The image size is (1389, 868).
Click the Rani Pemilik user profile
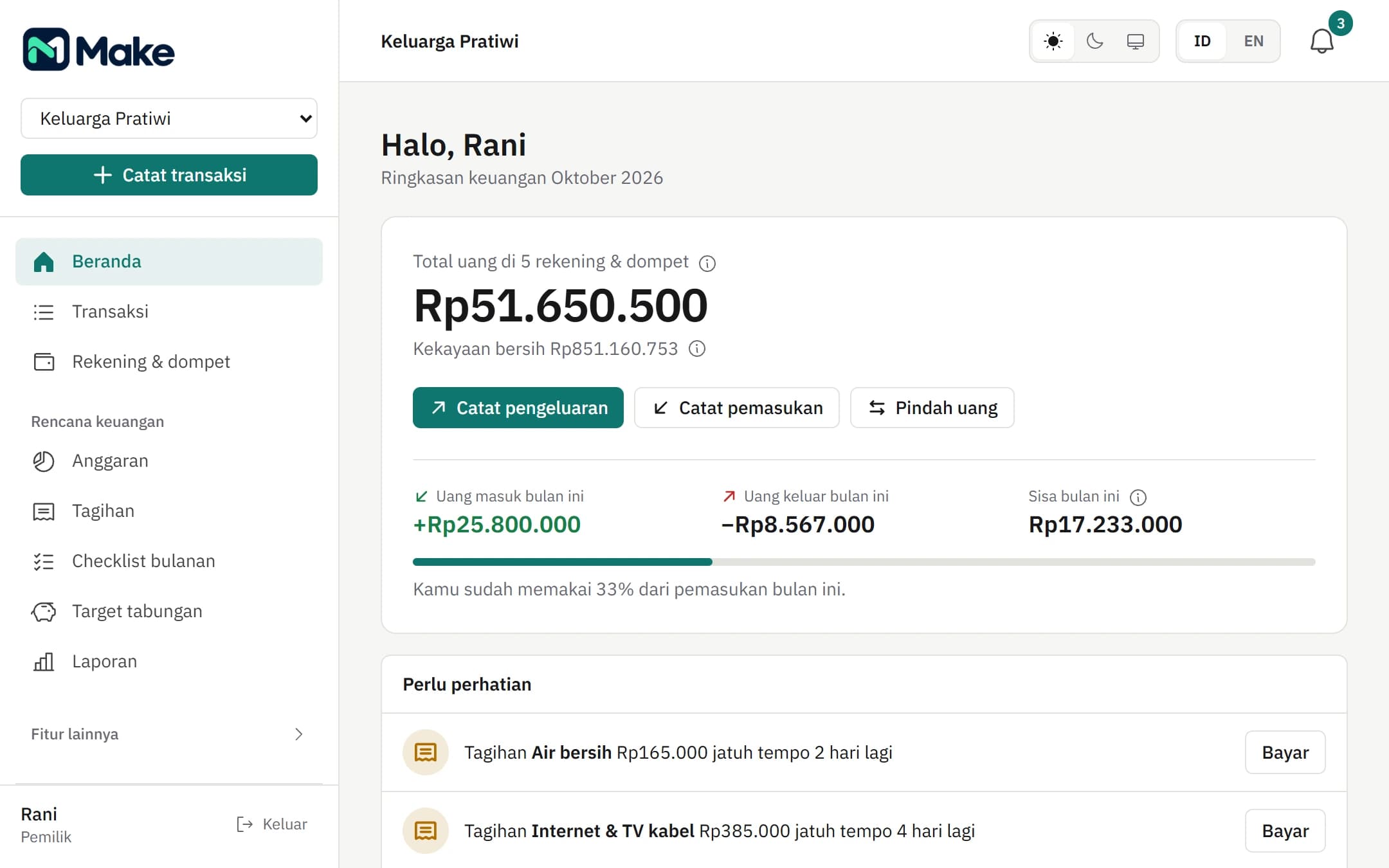tap(46, 825)
